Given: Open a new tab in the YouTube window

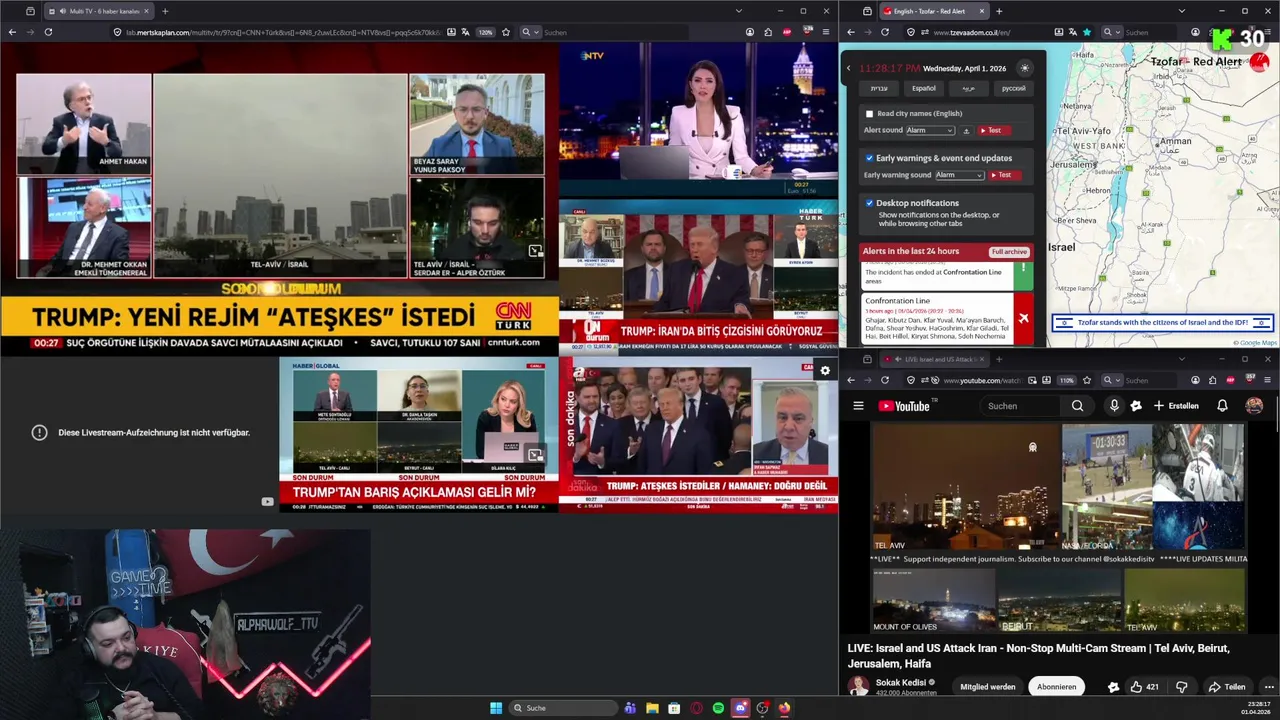Looking at the screenshot, I should point(999,359).
